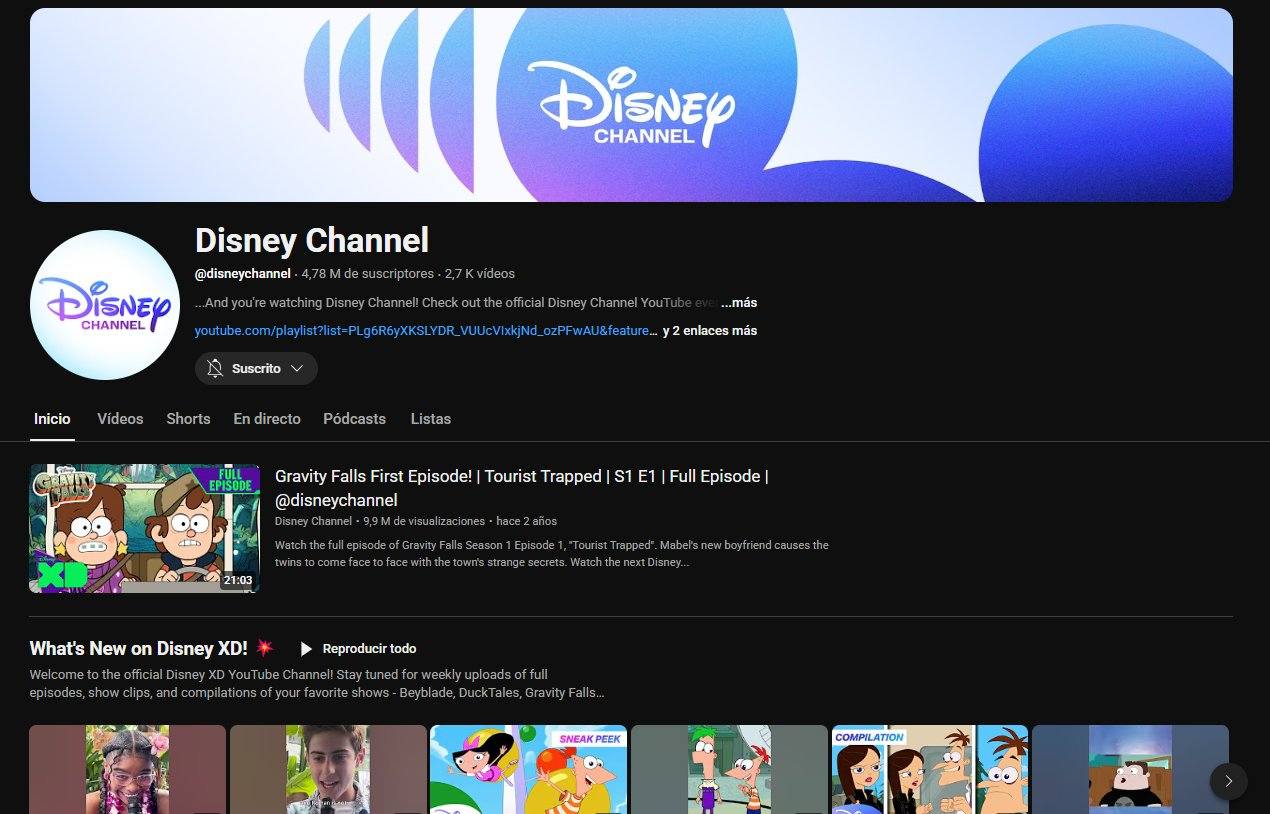Click the Disney XD welcome description text

point(317,684)
